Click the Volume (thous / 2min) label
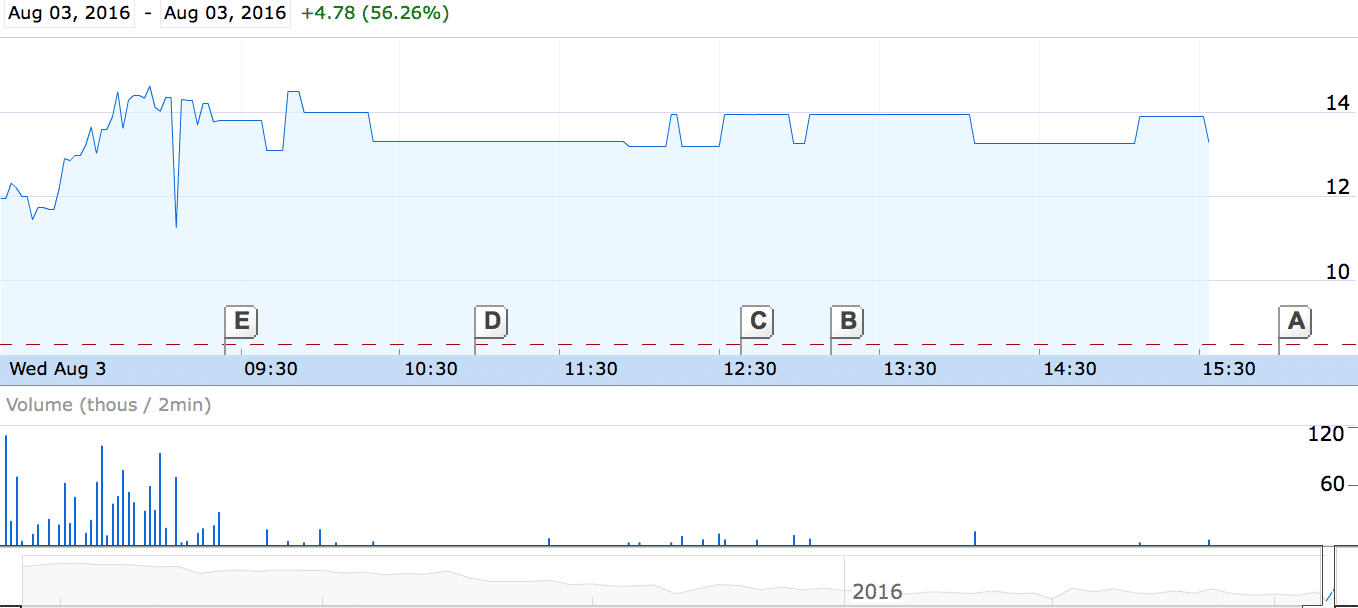 point(109,405)
